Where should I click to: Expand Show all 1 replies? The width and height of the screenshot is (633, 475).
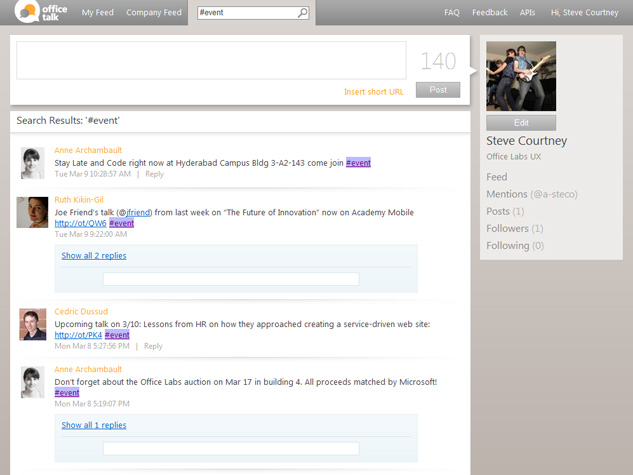coord(94,425)
